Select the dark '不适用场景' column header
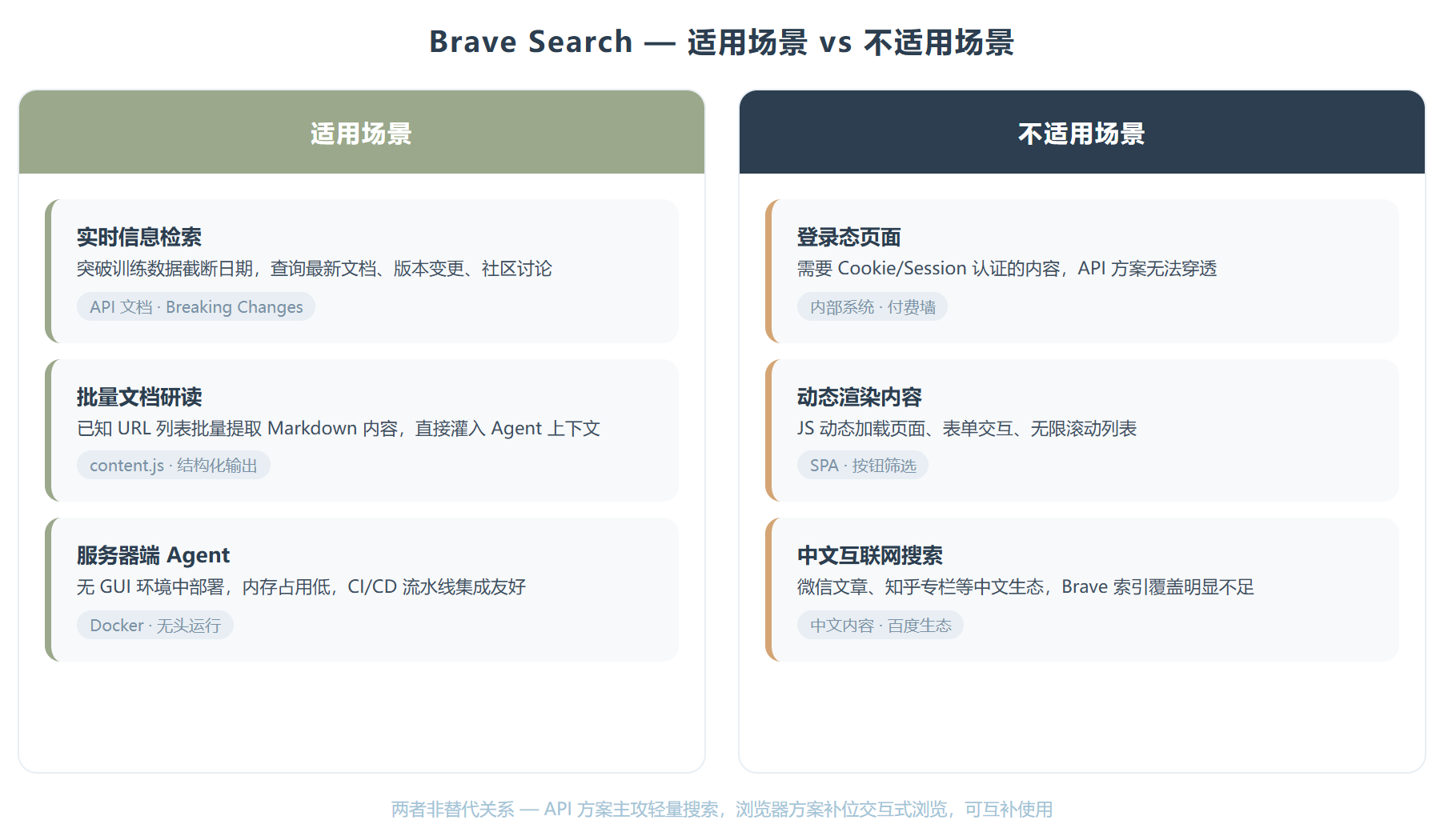Screen dimensions: 1452x840 (x=1082, y=132)
